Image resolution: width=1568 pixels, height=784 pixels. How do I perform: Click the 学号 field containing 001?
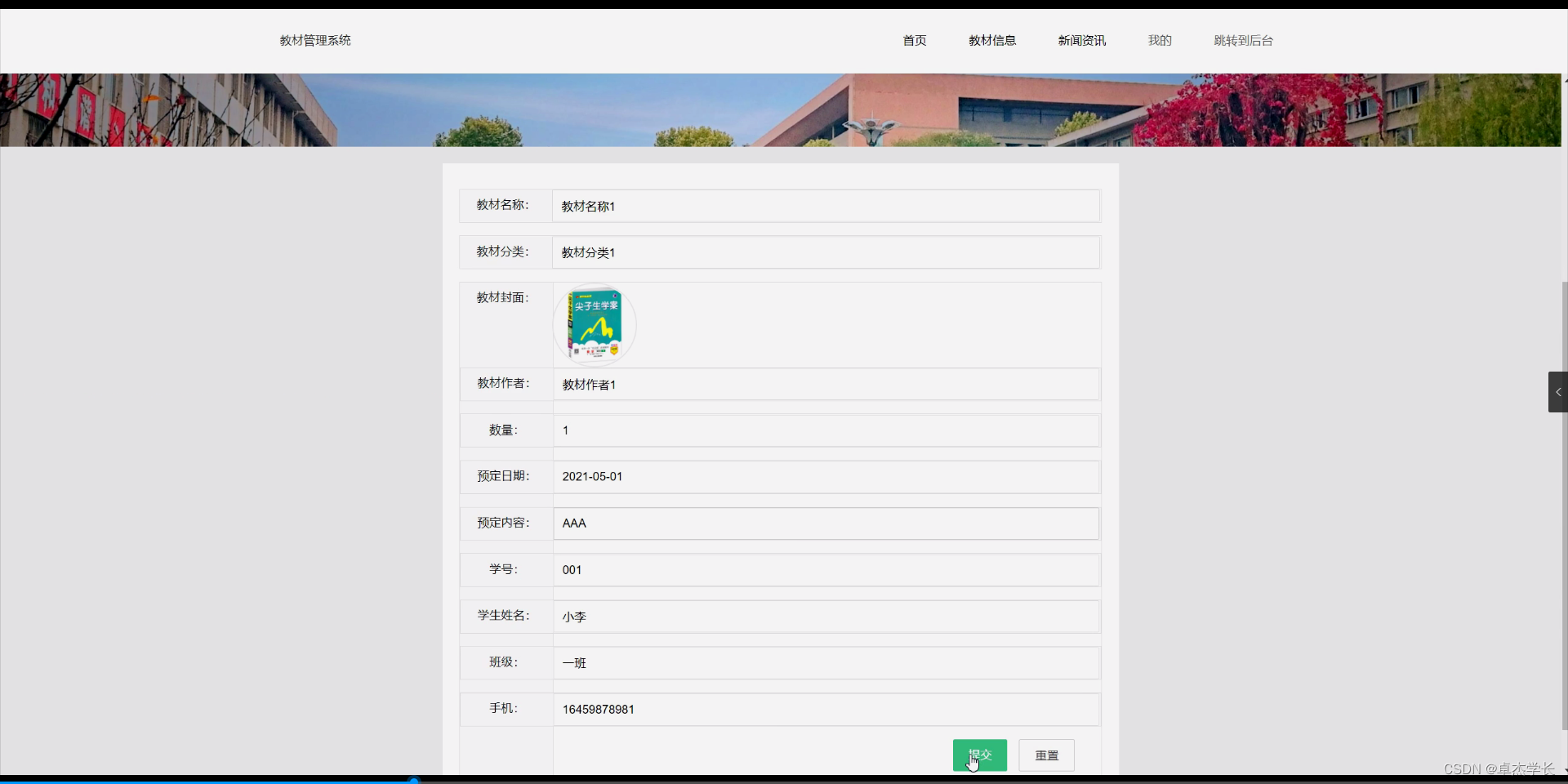point(826,570)
